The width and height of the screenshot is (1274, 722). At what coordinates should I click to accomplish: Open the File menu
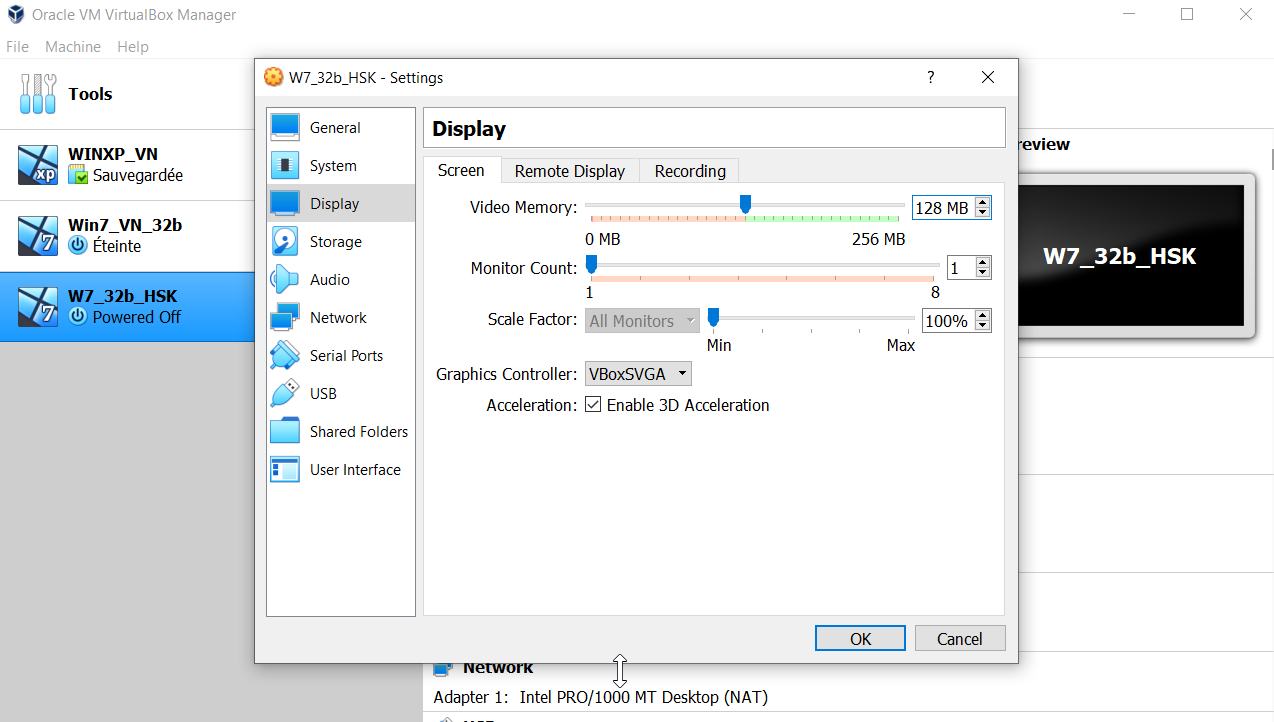[18, 46]
